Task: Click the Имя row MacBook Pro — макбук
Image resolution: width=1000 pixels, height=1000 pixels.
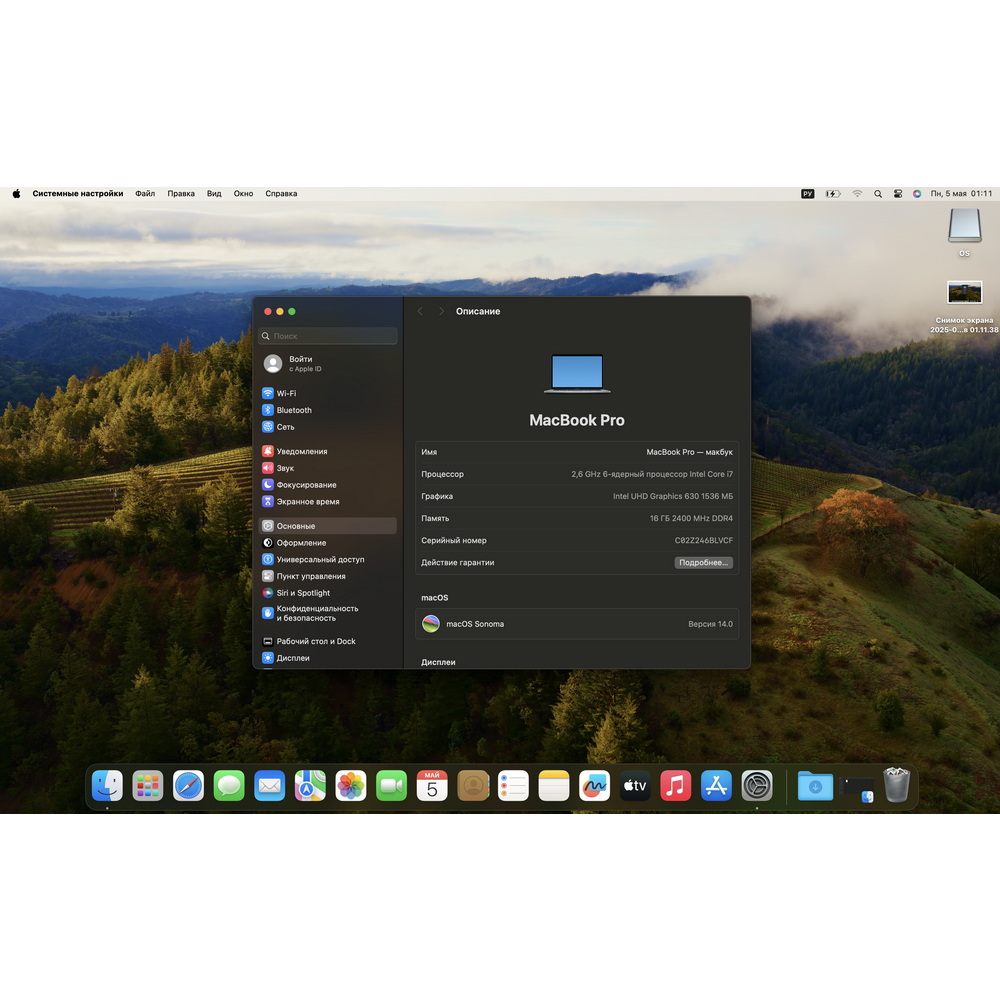Action: 577,452
